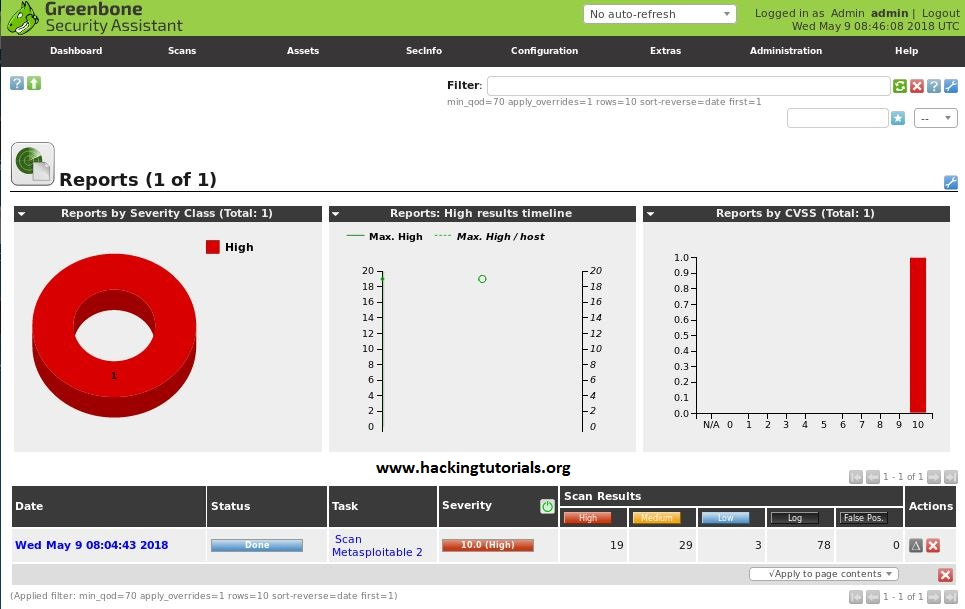Delete the report with row red X icon
This screenshot has width=965, height=609.
click(x=933, y=545)
